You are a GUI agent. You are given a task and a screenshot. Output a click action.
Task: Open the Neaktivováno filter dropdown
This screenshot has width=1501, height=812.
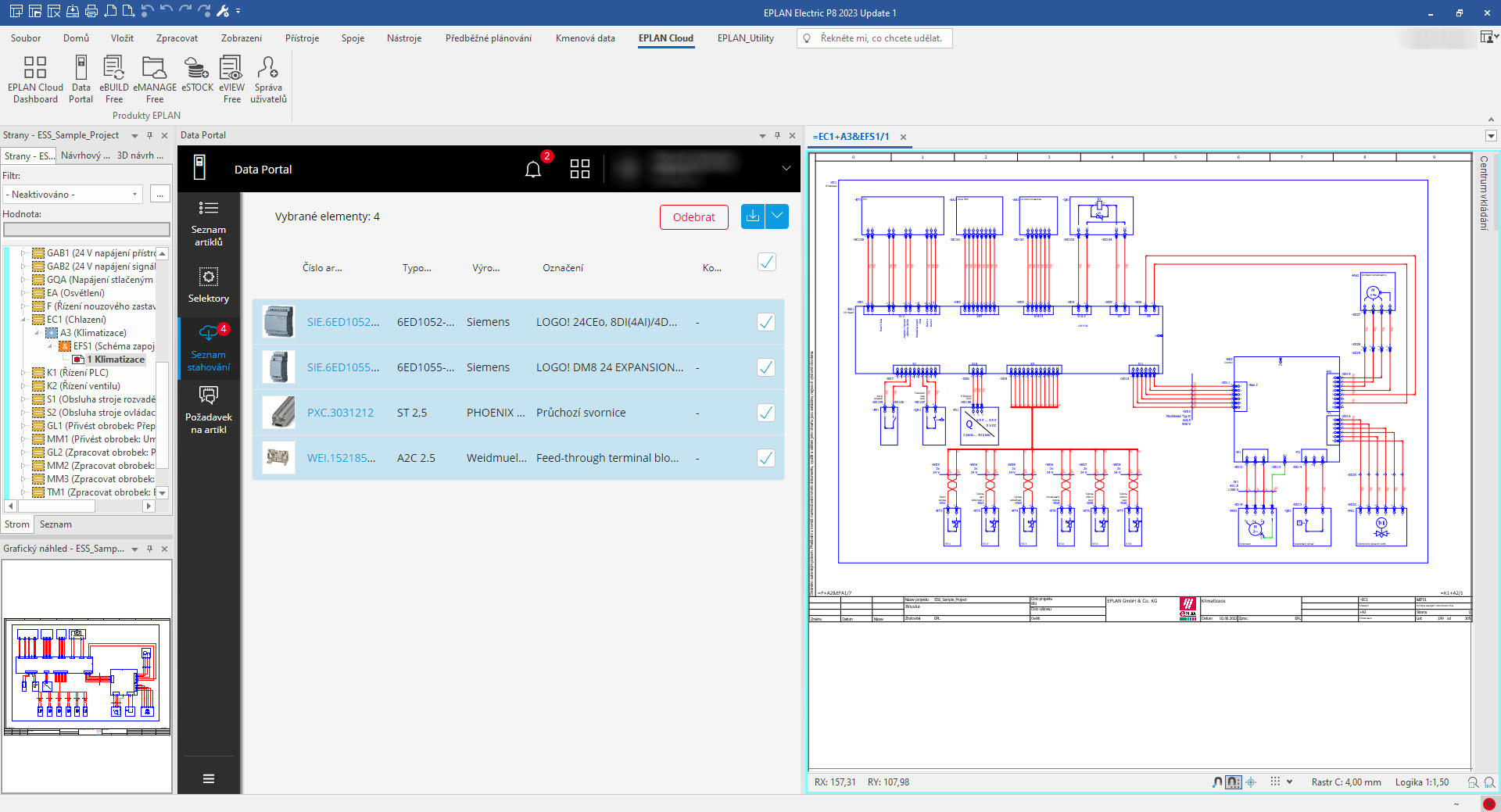point(72,195)
